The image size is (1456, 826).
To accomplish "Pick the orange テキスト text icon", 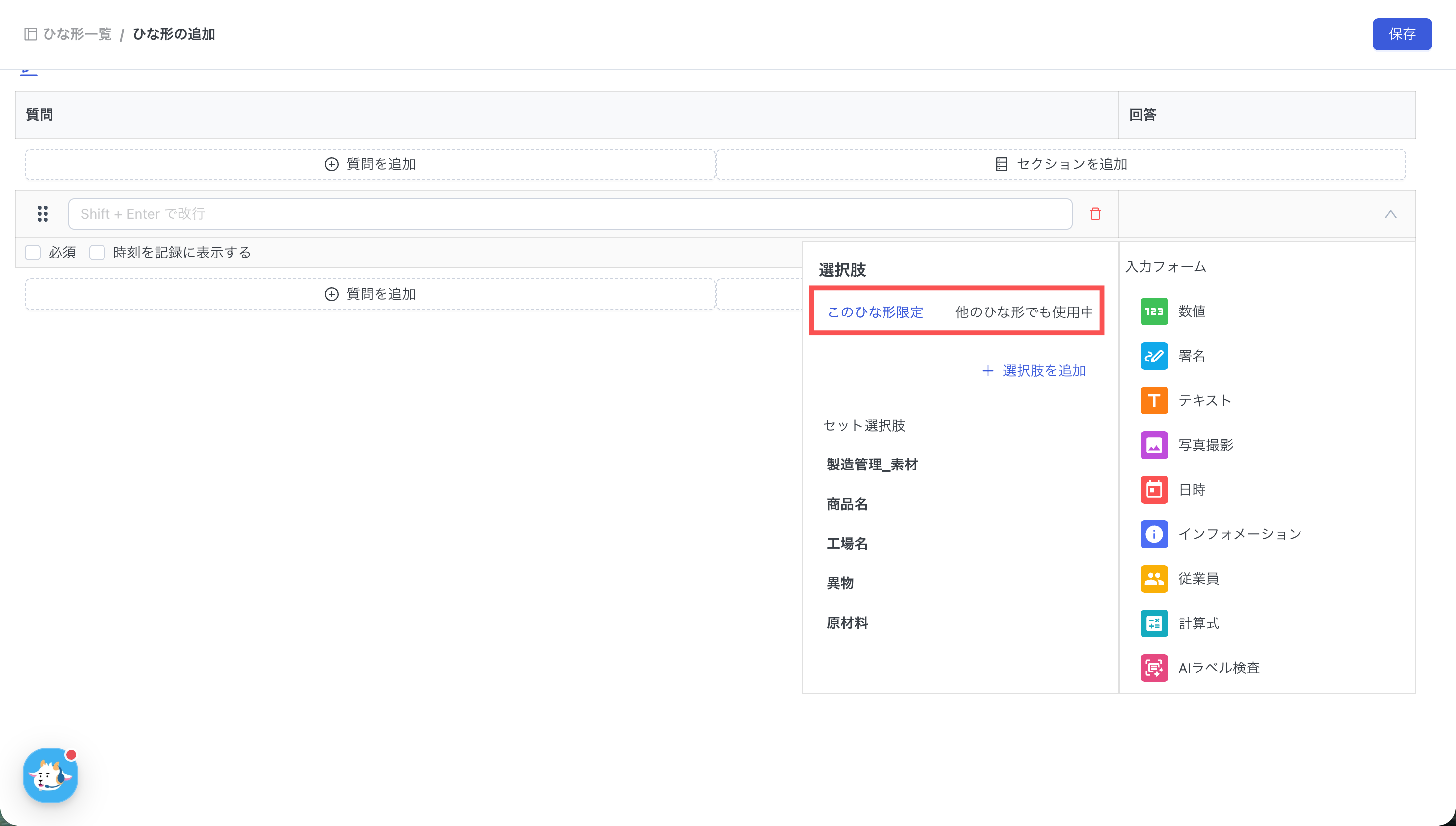I will point(1154,401).
